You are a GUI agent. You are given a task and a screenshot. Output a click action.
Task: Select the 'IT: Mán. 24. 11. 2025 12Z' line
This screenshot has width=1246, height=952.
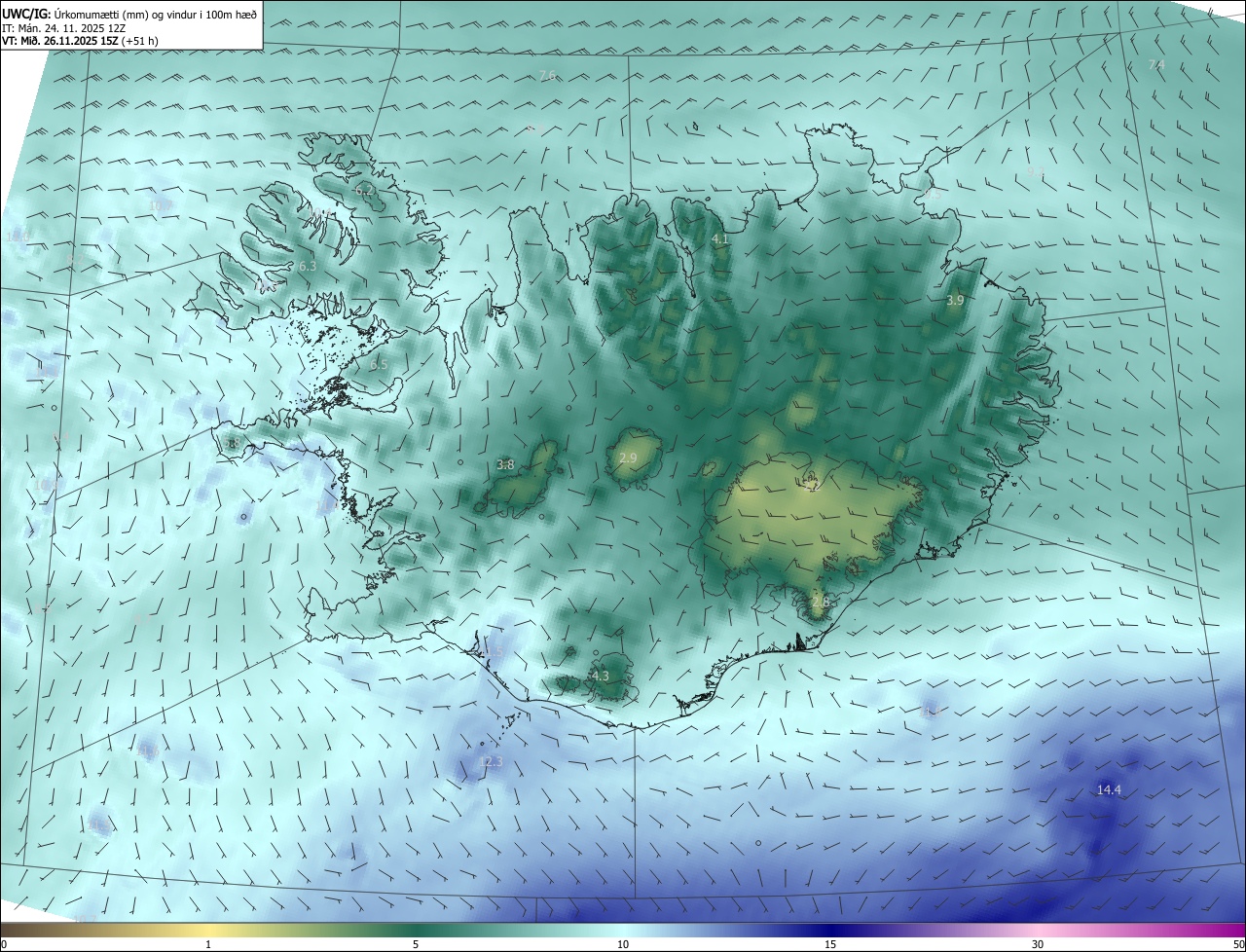click(63, 27)
